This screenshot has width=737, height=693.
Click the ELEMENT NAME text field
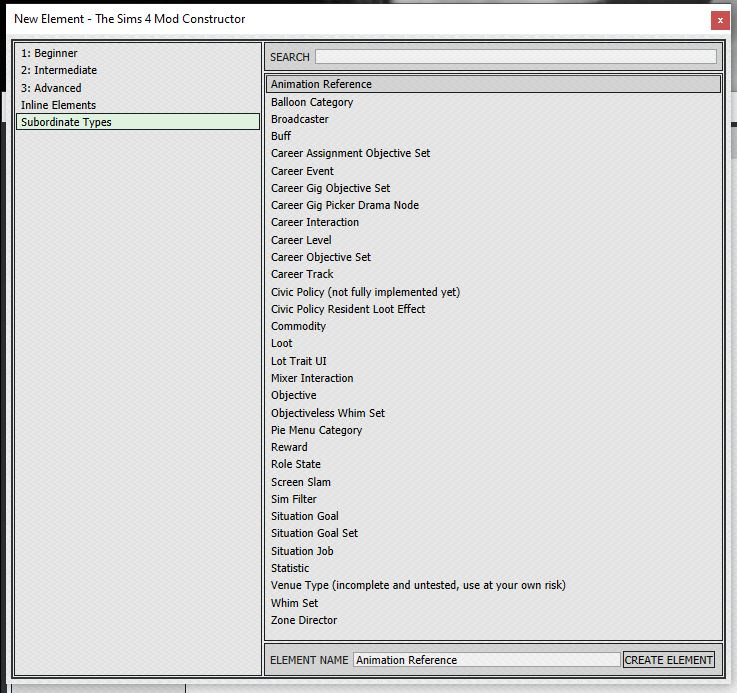pyautogui.click(x=486, y=660)
